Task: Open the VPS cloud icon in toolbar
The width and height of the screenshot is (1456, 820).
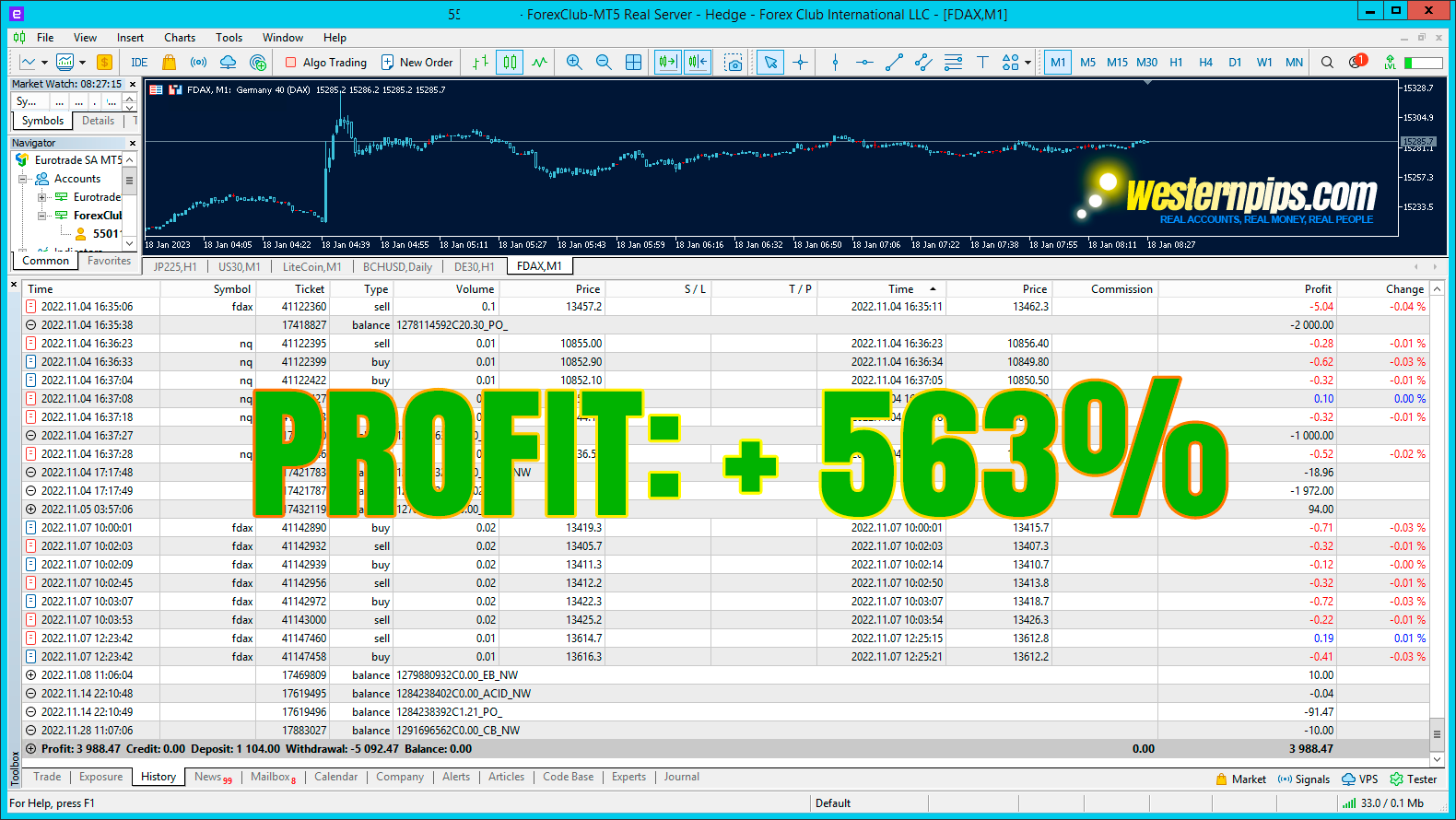Action: [228, 63]
